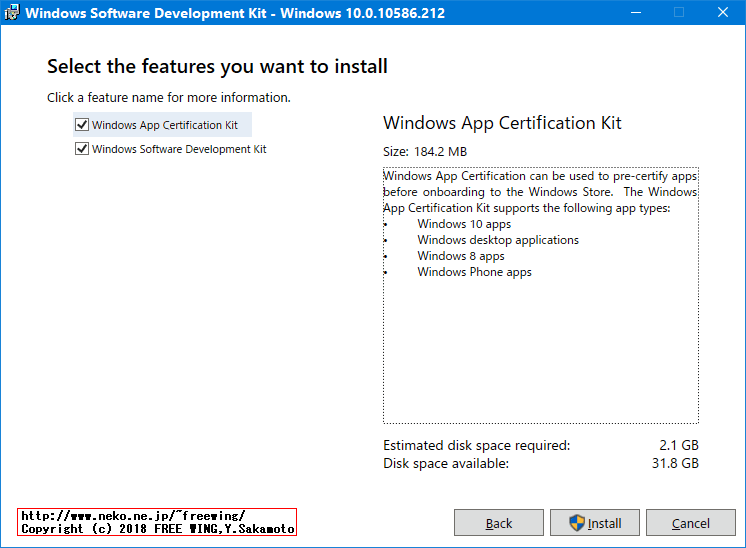Click the 'Size: 184.2 MB' text
Viewport: 746px width, 548px height.
click(425, 152)
